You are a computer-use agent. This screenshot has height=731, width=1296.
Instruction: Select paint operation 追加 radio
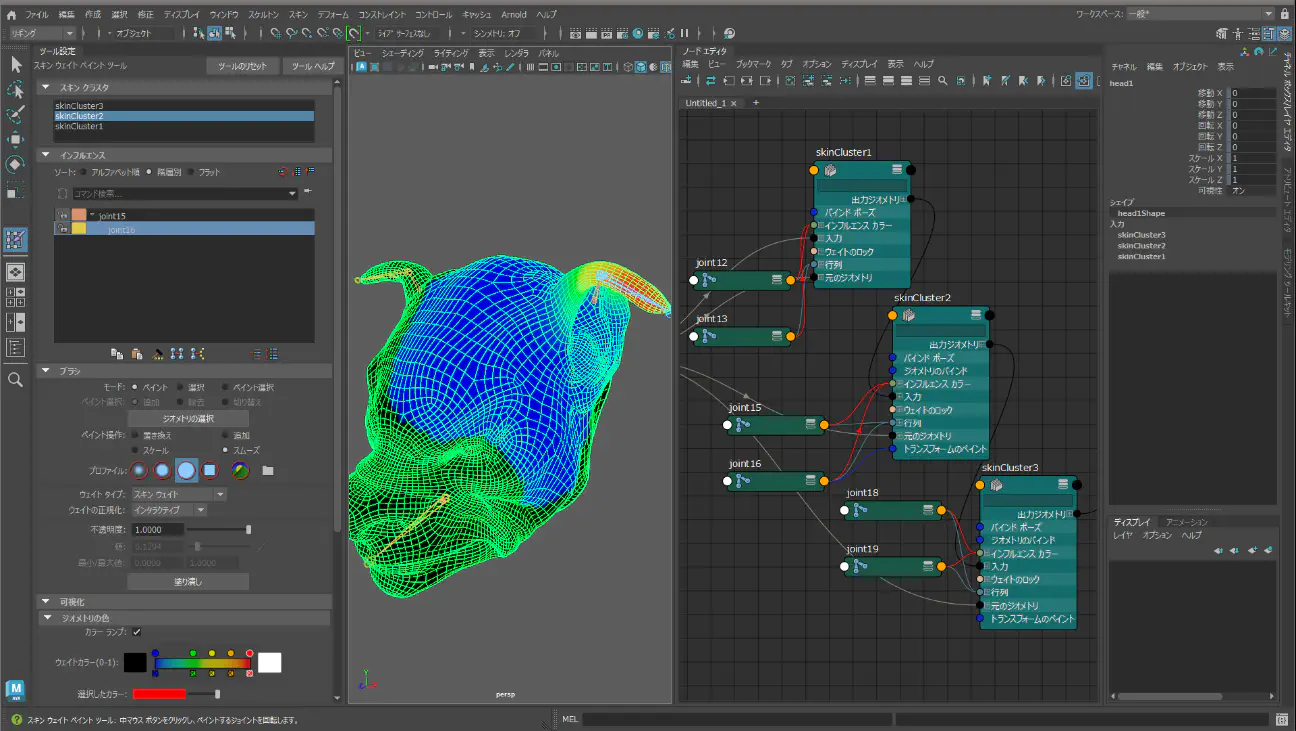224,436
